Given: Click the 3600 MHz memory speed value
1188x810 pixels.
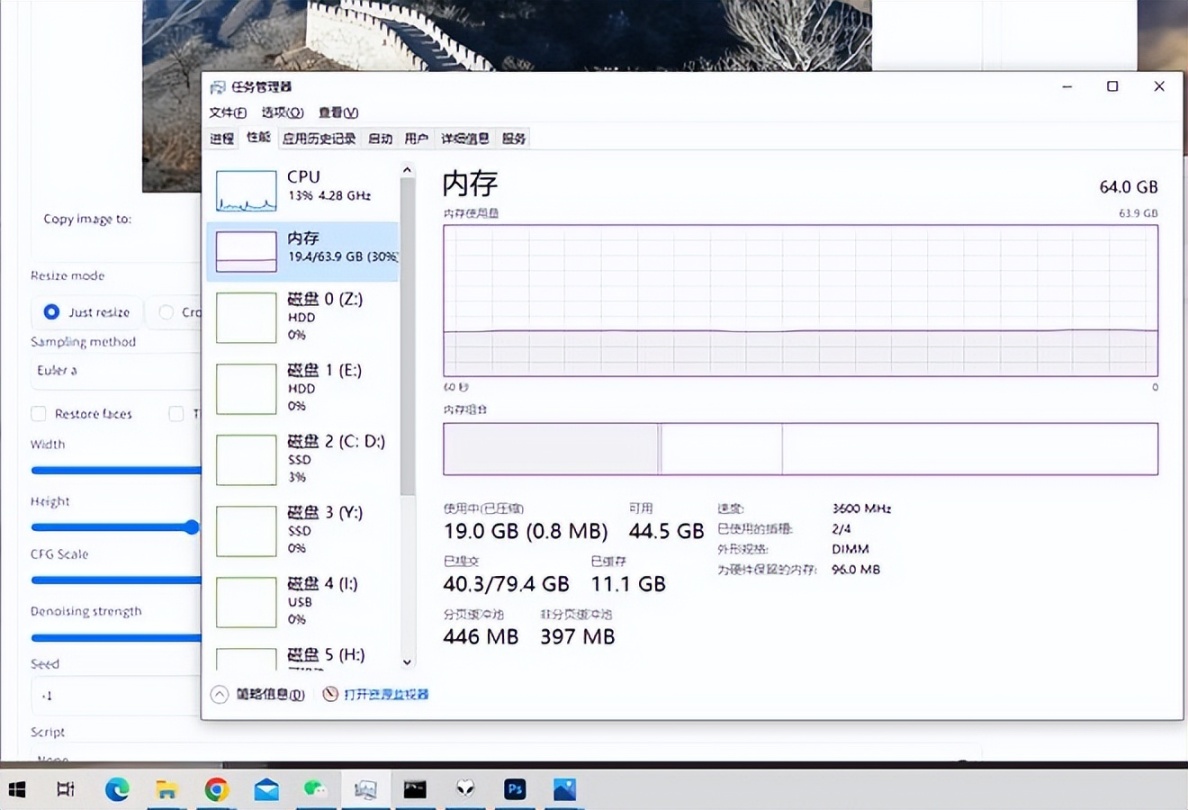Looking at the screenshot, I should [x=861, y=508].
